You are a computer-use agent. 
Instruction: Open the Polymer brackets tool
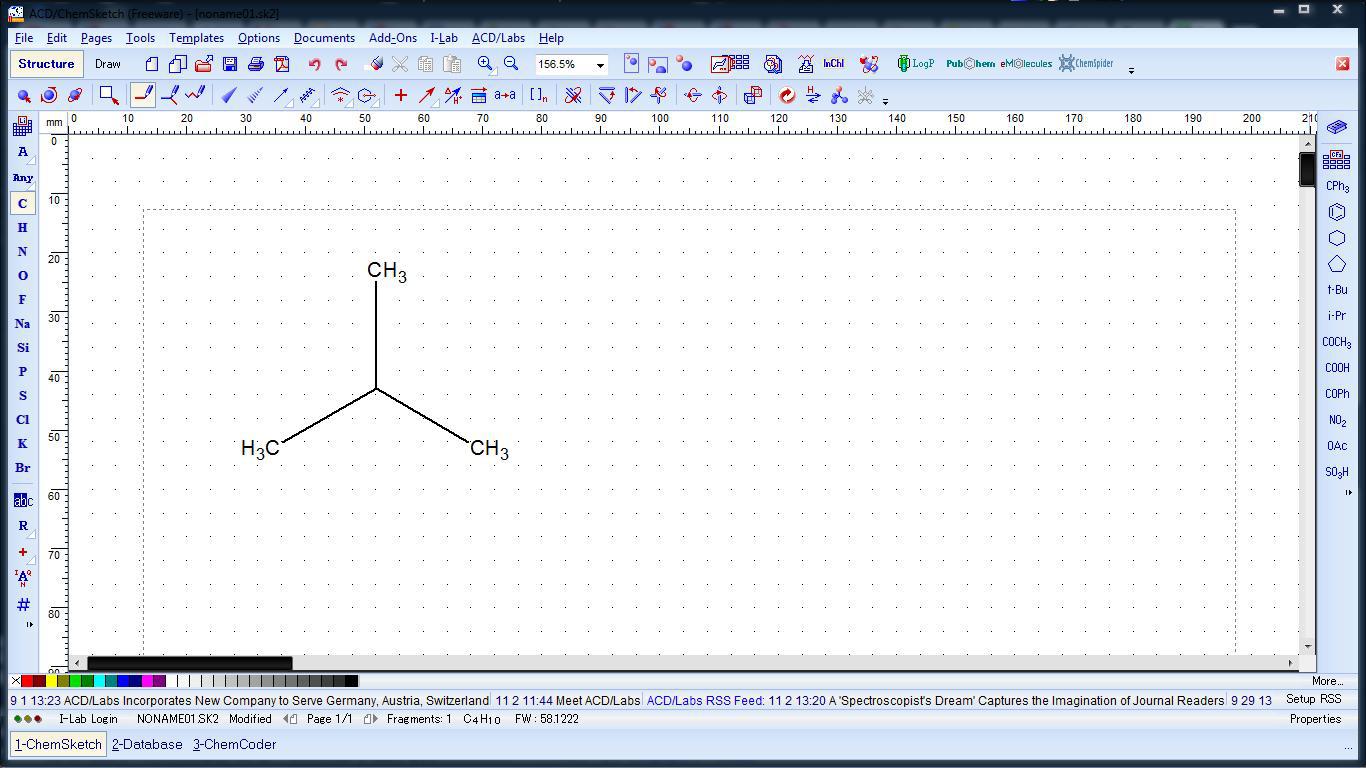(x=539, y=95)
